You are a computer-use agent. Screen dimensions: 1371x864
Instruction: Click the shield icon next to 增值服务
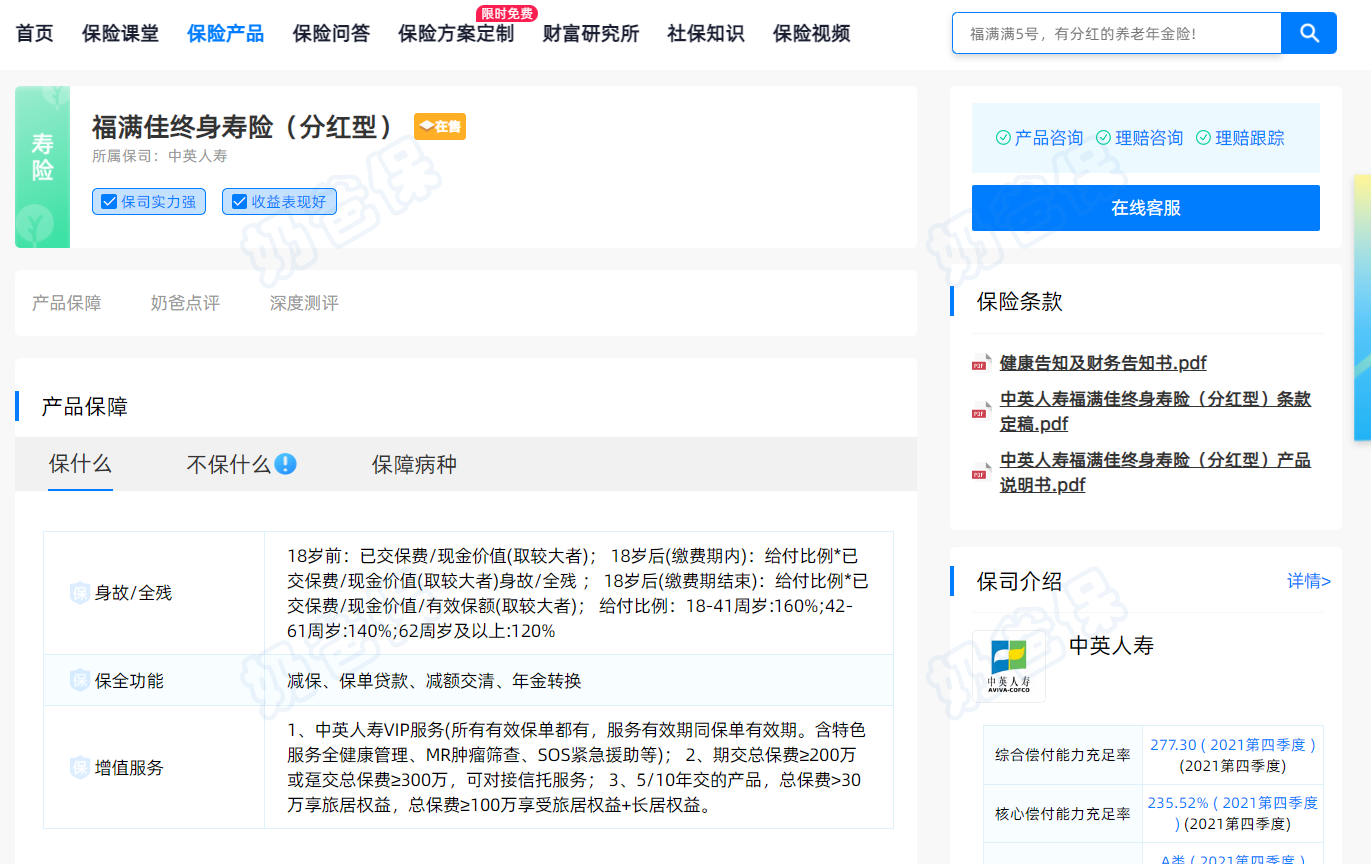[x=80, y=768]
